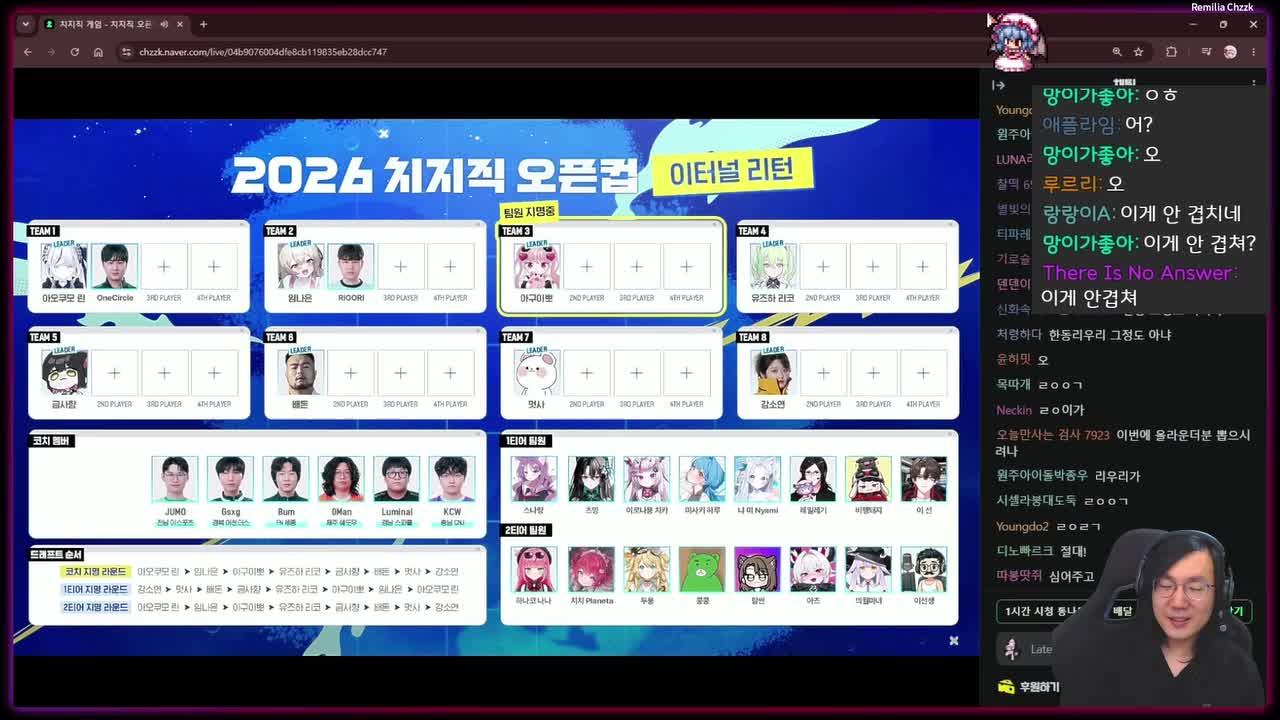Go back with the browser back arrow
The width and height of the screenshot is (1280, 720).
pos(28,52)
